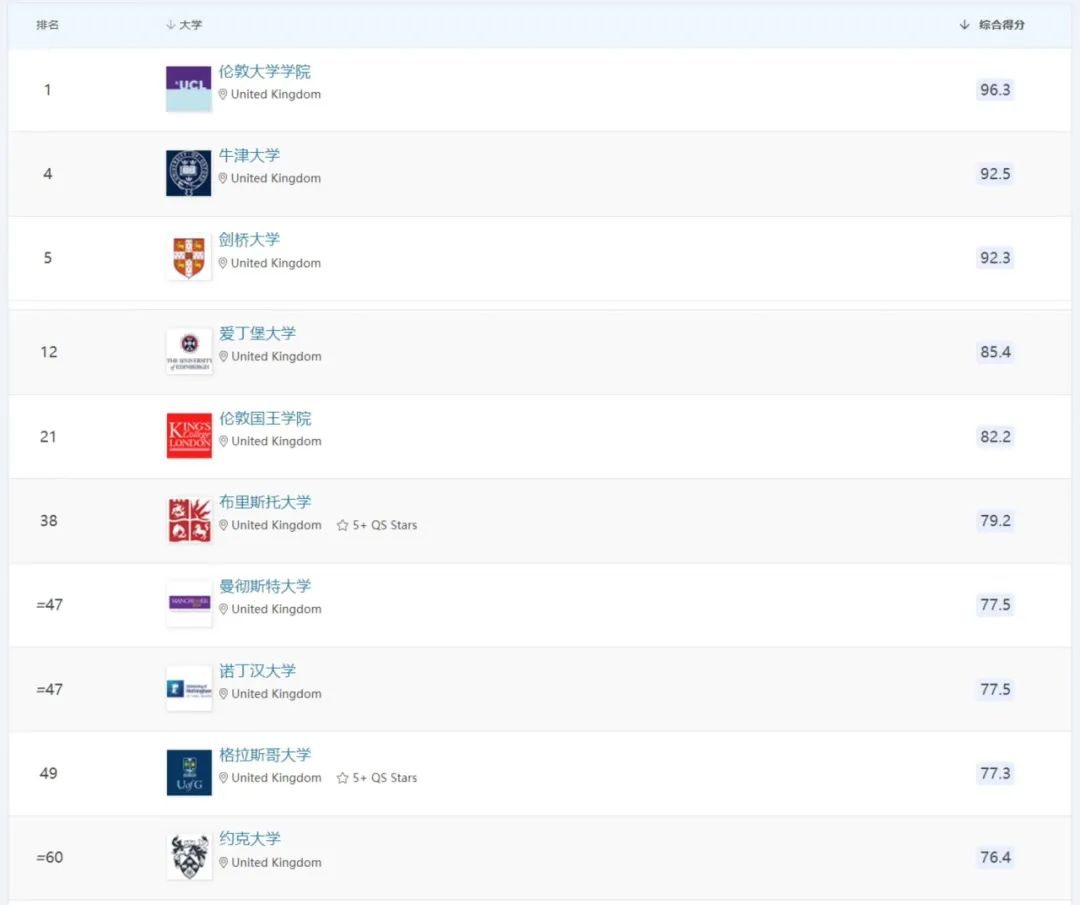Open the Cambridge University shield logo
Image resolution: width=1080 pixels, height=905 pixels.
coord(189,258)
